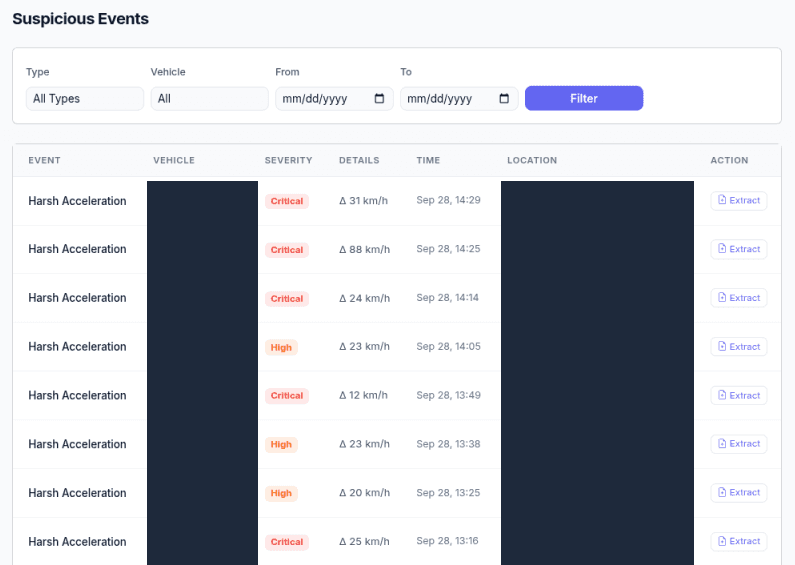Click the High badge for Δ 20 km/h
795x565 pixels.
coord(281,493)
